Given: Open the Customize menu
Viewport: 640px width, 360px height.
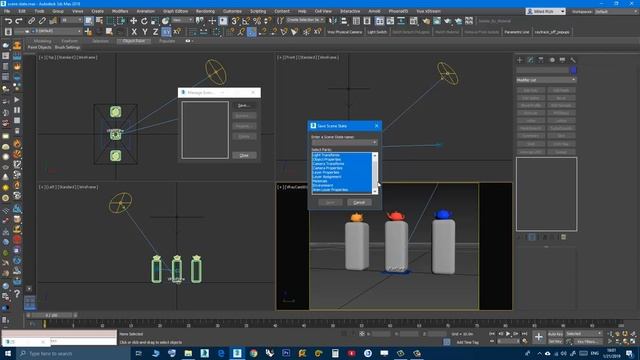Looking at the screenshot, I should 232,11.
